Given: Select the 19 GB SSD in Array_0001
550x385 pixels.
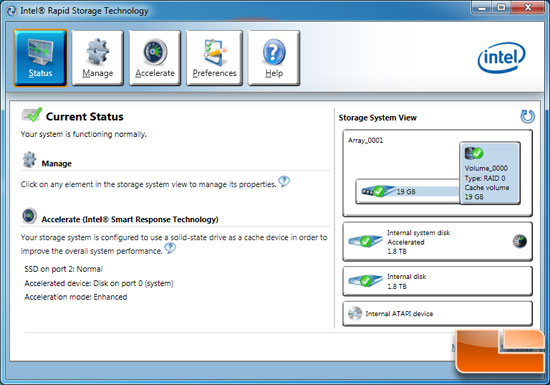Looking at the screenshot, I should click(x=408, y=191).
